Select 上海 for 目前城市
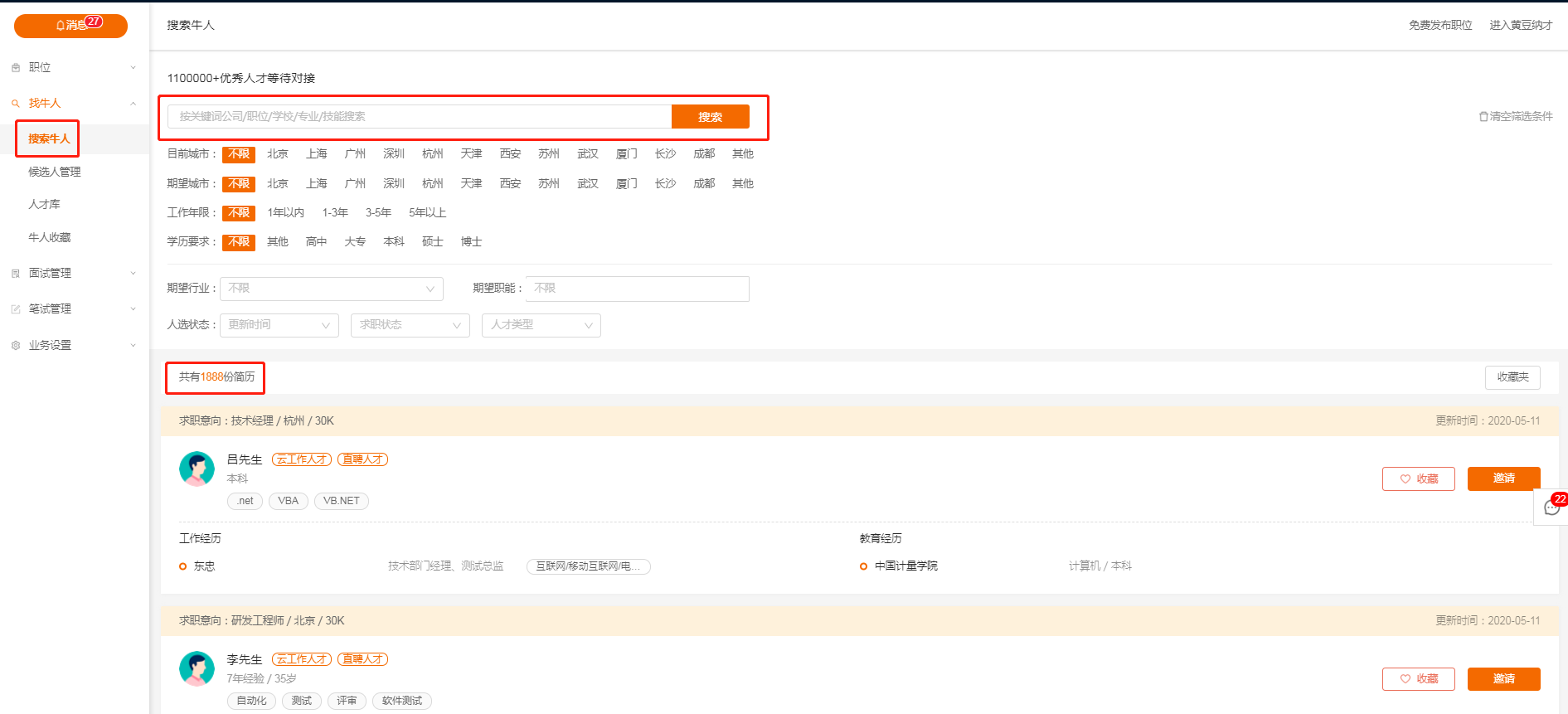Viewport: 1568px width, 714px height. 317,154
